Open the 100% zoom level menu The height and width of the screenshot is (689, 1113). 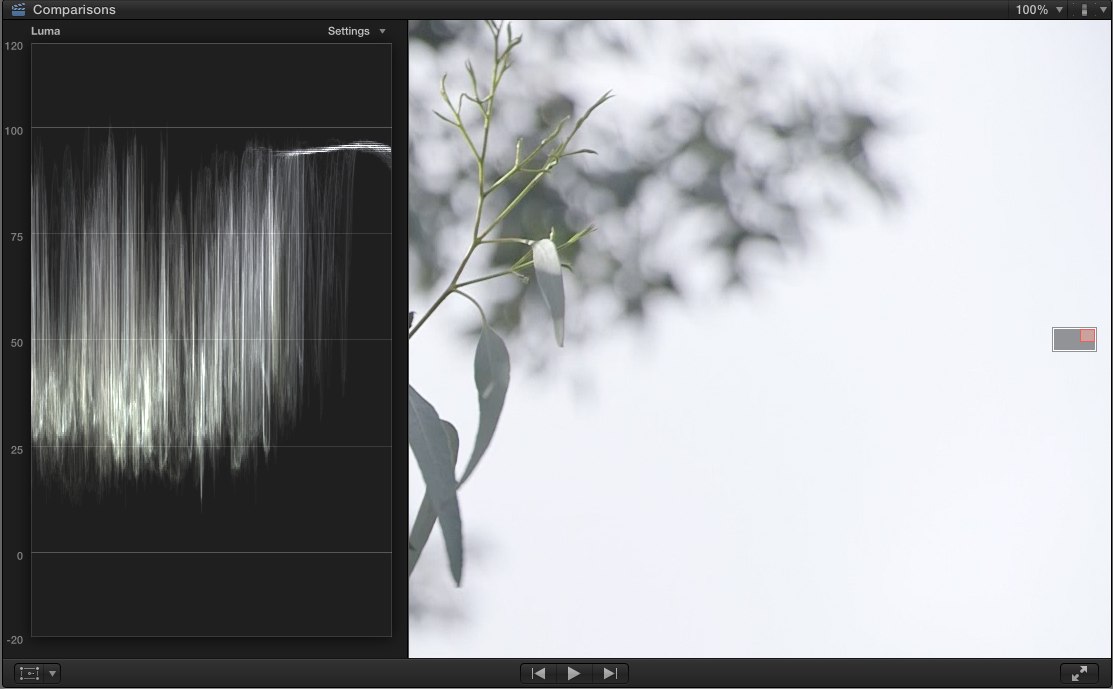point(1039,10)
